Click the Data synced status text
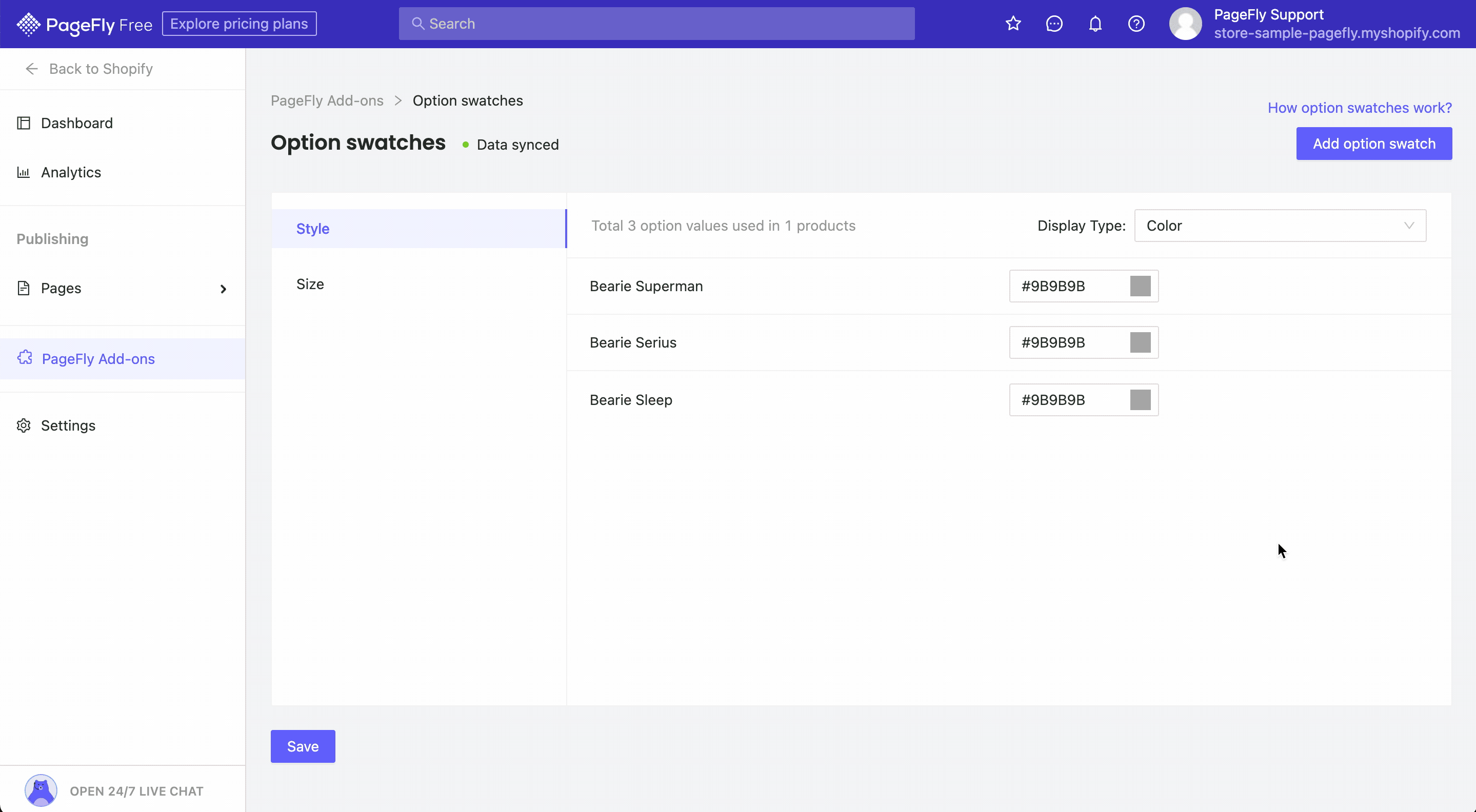Screen dimensions: 1476x812 click(517, 145)
